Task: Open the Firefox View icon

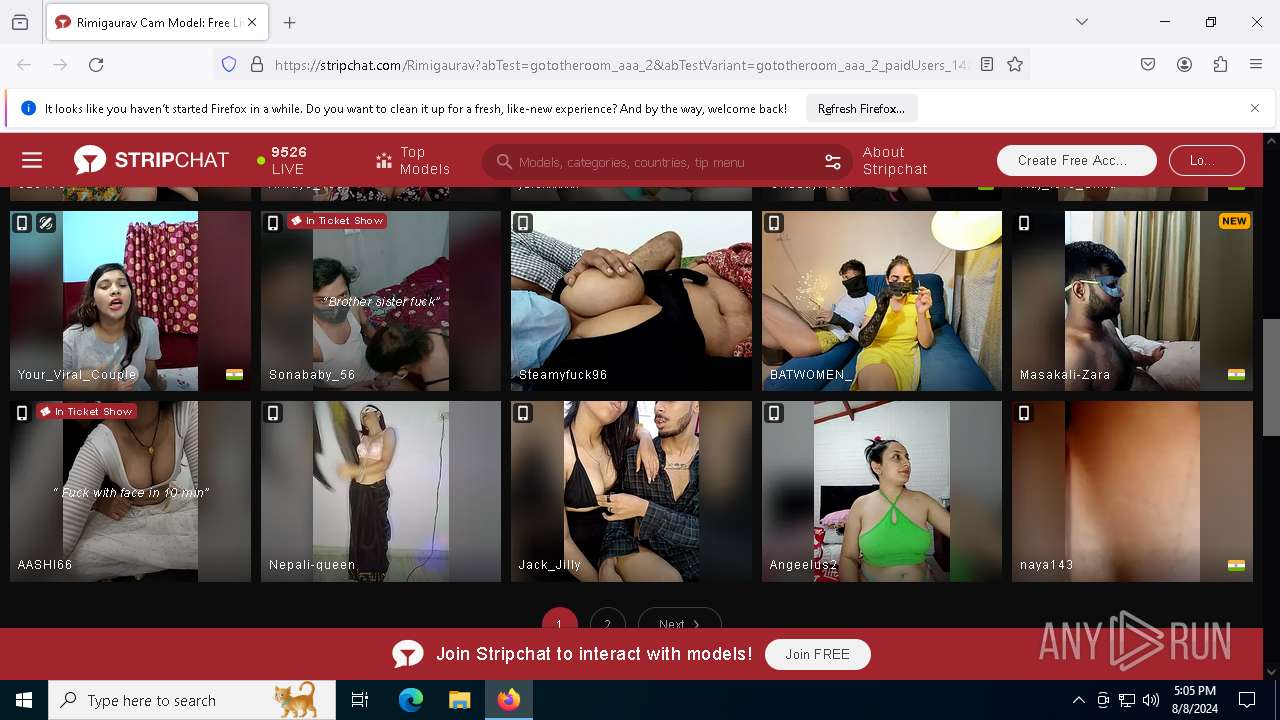Action: 20,22
